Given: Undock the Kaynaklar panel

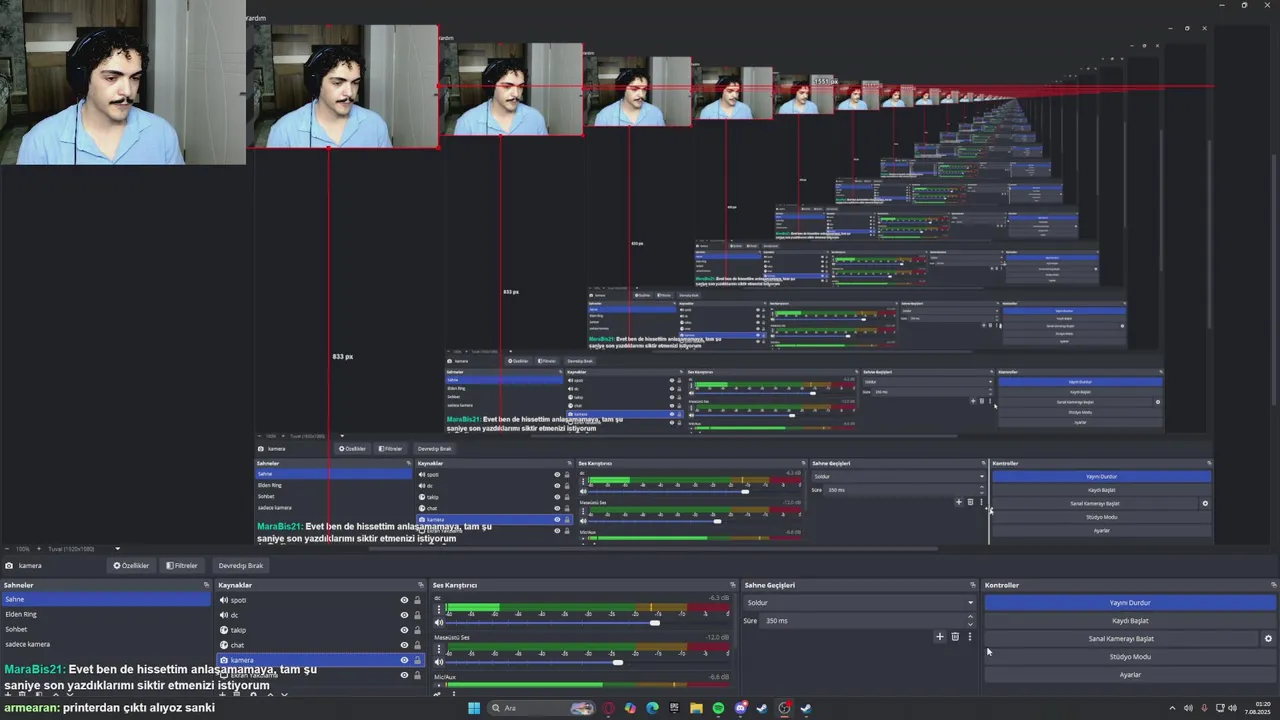Looking at the screenshot, I should [421, 585].
